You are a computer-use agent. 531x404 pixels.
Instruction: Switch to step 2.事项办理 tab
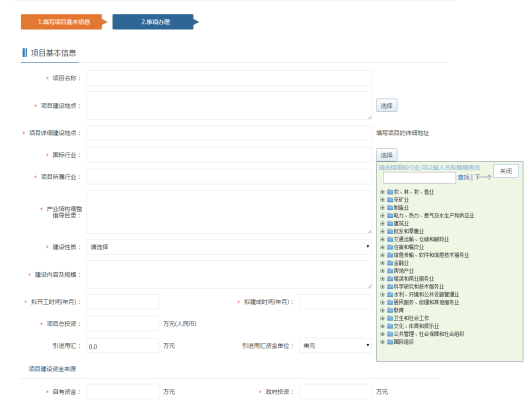pyautogui.click(x=155, y=22)
